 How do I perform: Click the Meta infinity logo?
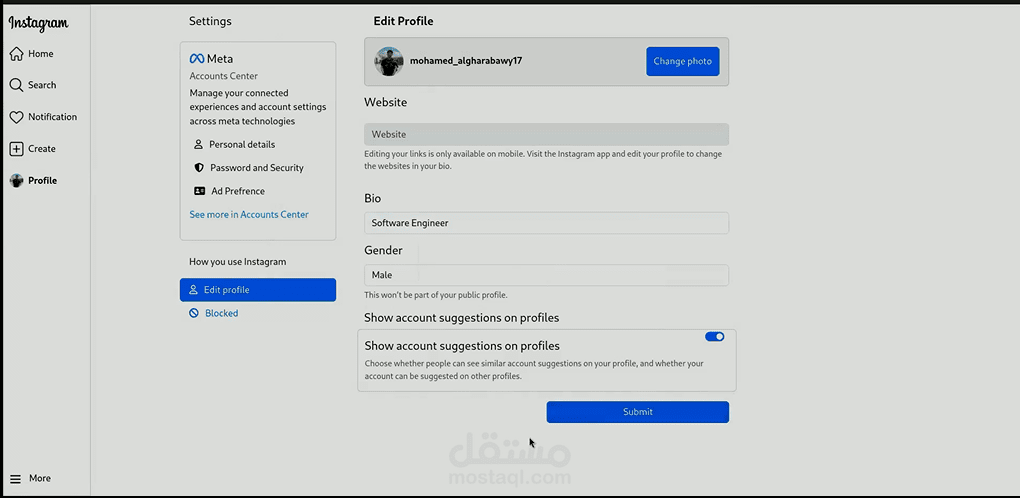point(196,59)
